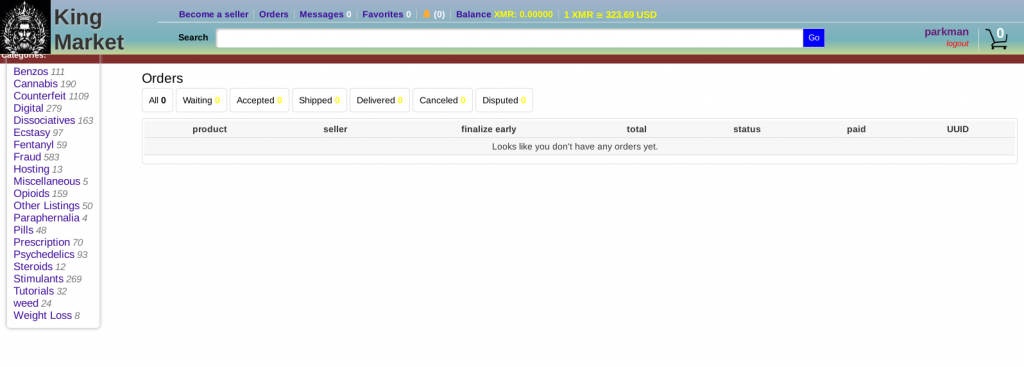Switch to the Shipped orders tab
This screenshot has height=367, width=1024.
pyautogui.click(x=319, y=101)
